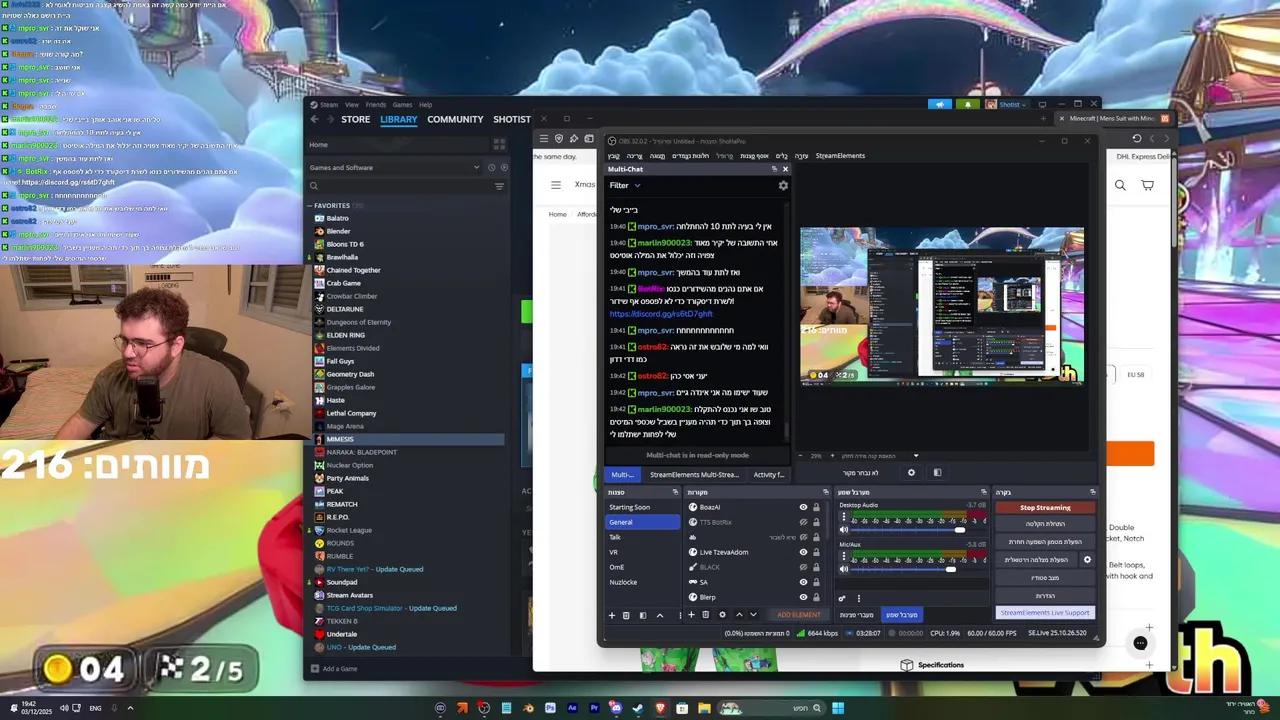This screenshot has width=1280, height=720.
Task: Open scene filters icon in the OBS scenes toolbar
Action: (642, 615)
